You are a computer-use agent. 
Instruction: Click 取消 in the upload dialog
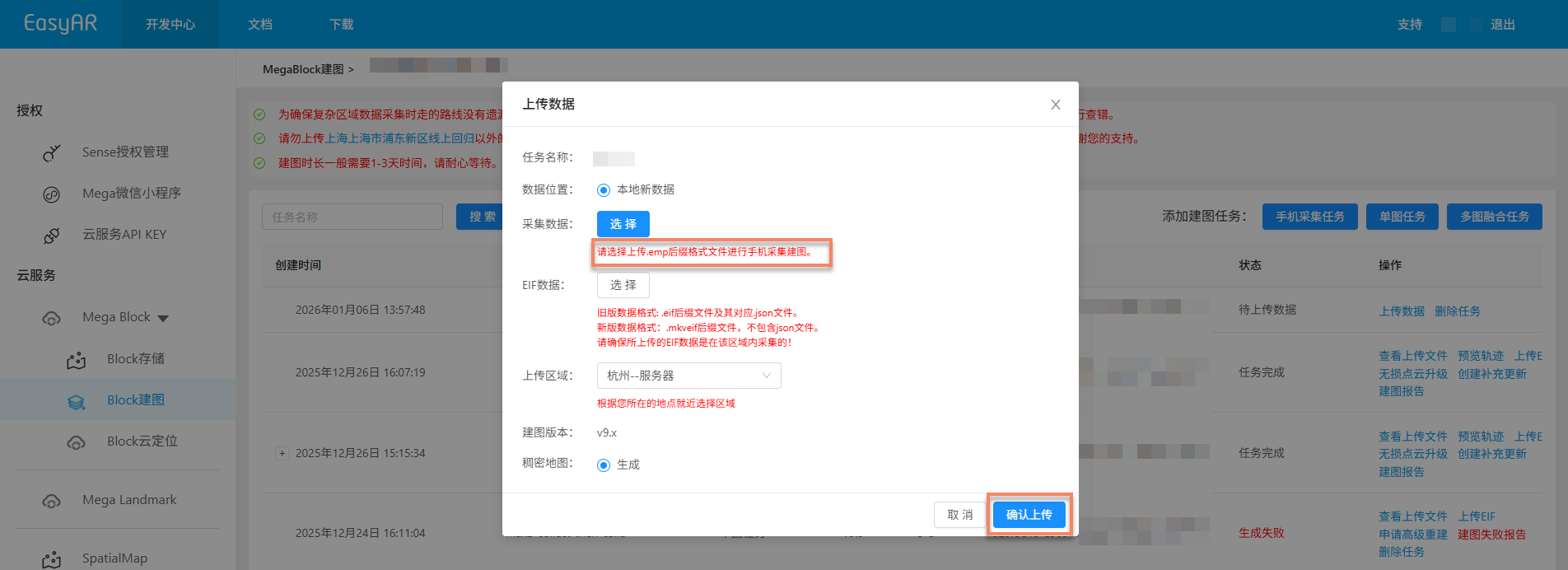[x=960, y=515]
